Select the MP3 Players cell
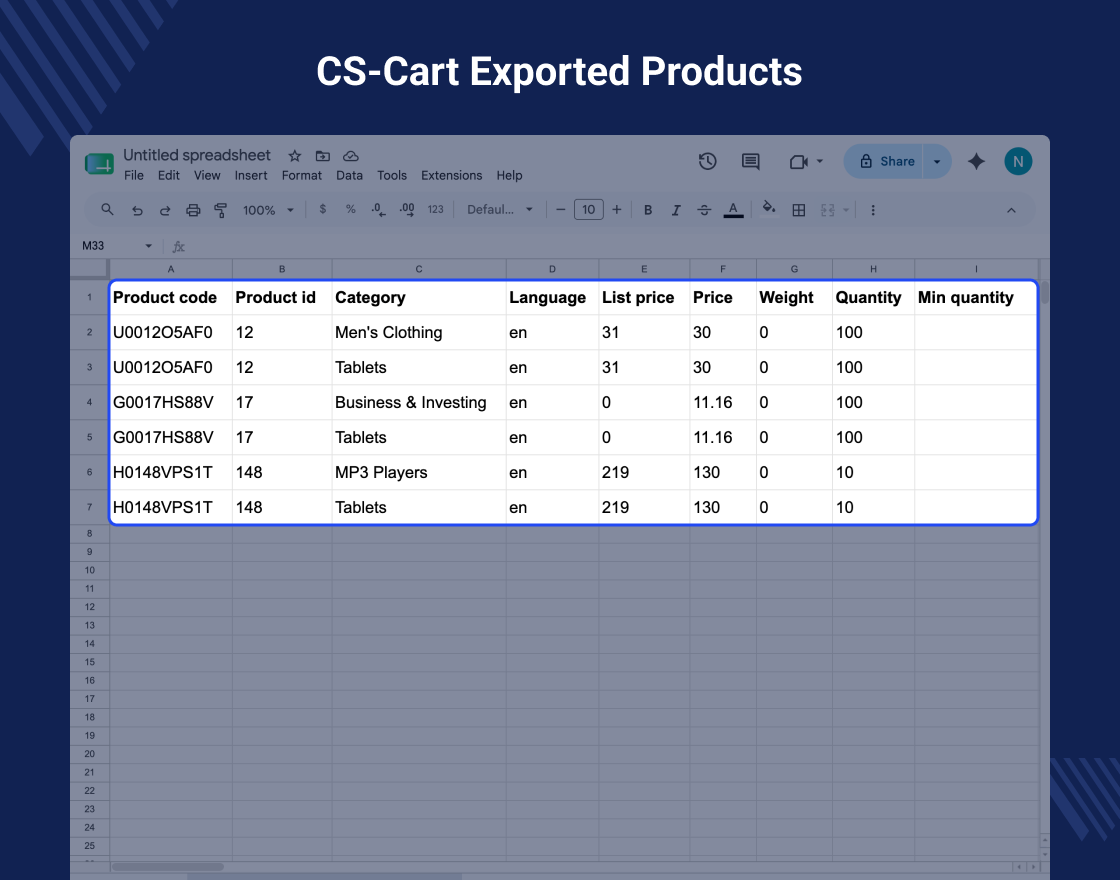Viewport: 1120px width, 880px height. tap(419, 472)
